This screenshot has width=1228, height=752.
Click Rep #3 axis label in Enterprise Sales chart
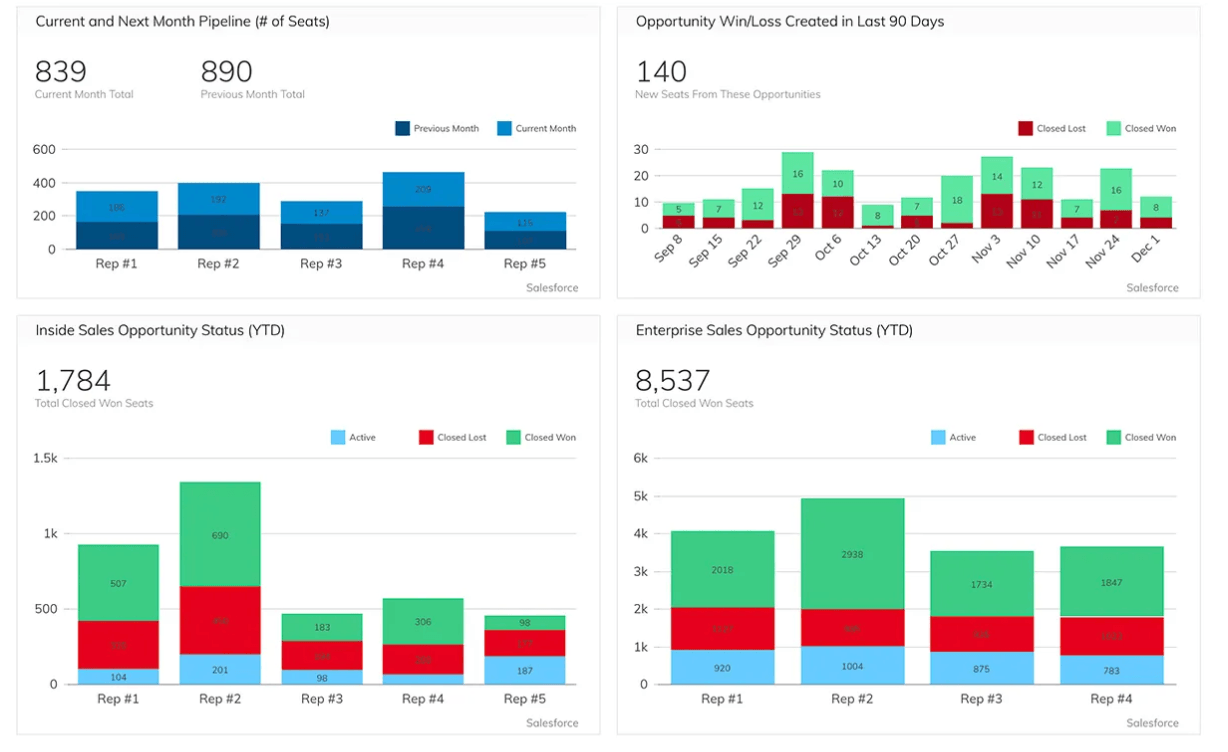click(982, 699)
